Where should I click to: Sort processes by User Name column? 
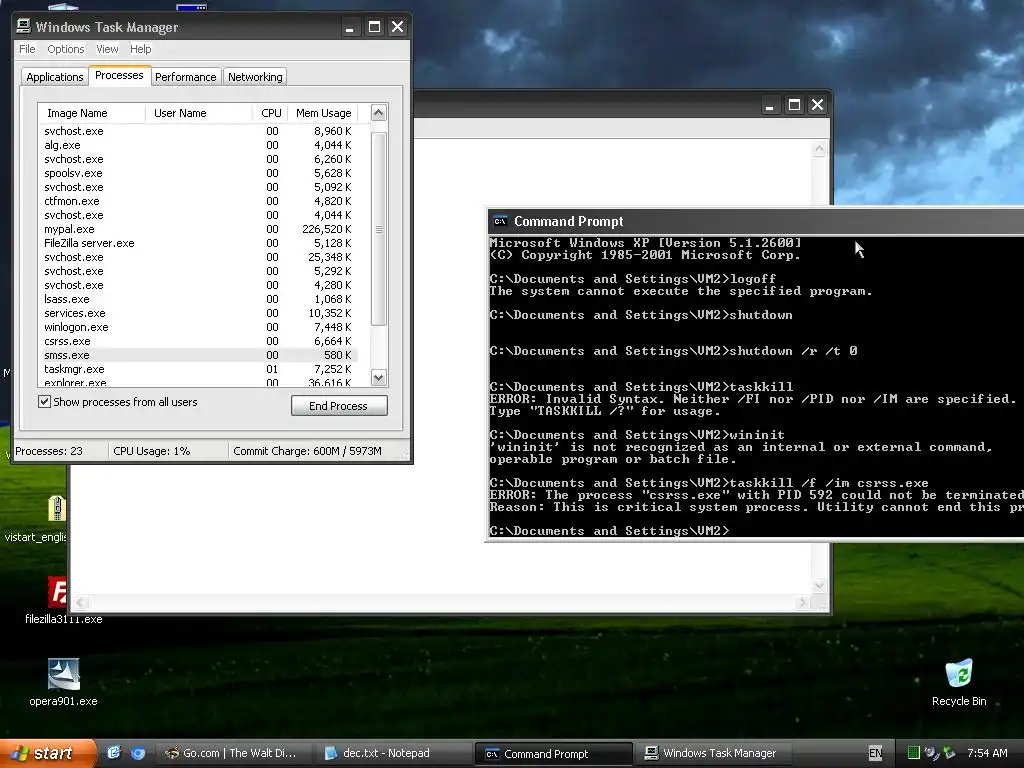pyautogui.click(x=199, y=113)
